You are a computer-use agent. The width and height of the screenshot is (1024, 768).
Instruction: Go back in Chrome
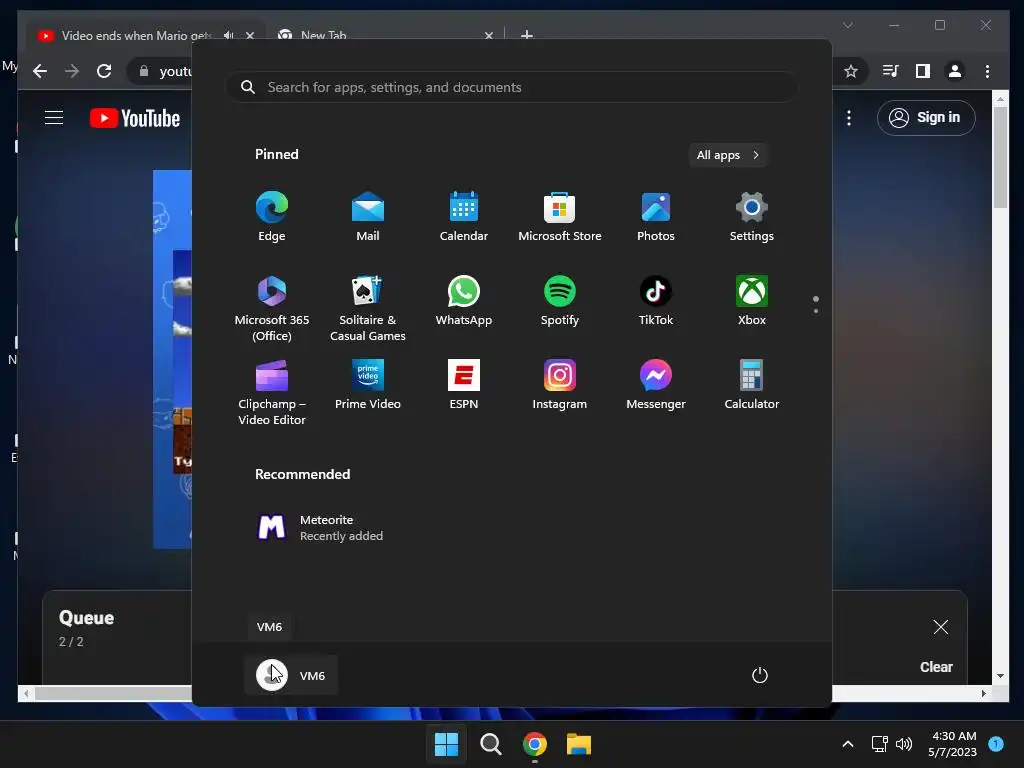(40, 71)
